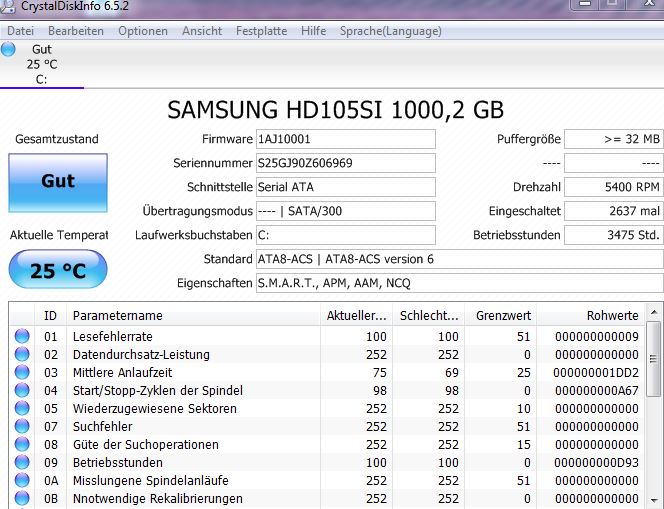Select Güte der Suchoperationen parameter name
The width and height of the screenshot is (664, 509).
tap(146, 445)
